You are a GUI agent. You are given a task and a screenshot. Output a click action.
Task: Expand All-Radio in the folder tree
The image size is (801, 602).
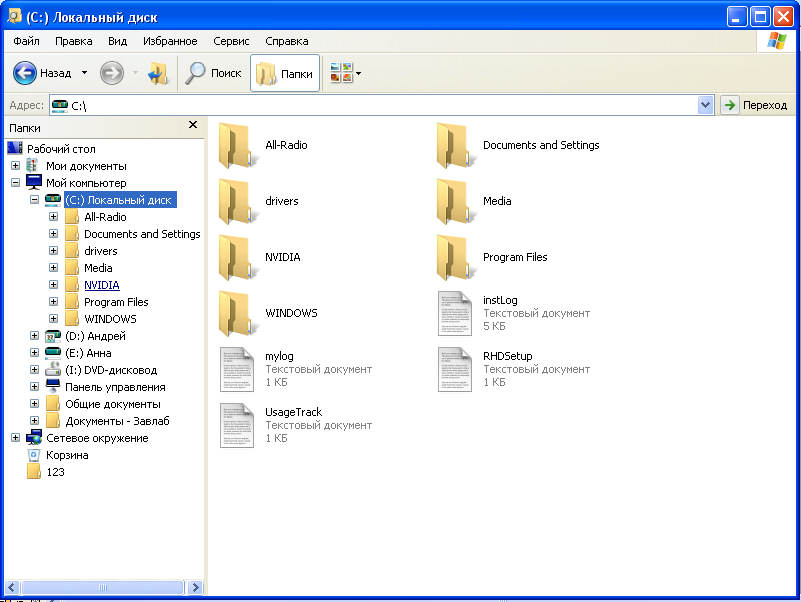tap(53, 216)
